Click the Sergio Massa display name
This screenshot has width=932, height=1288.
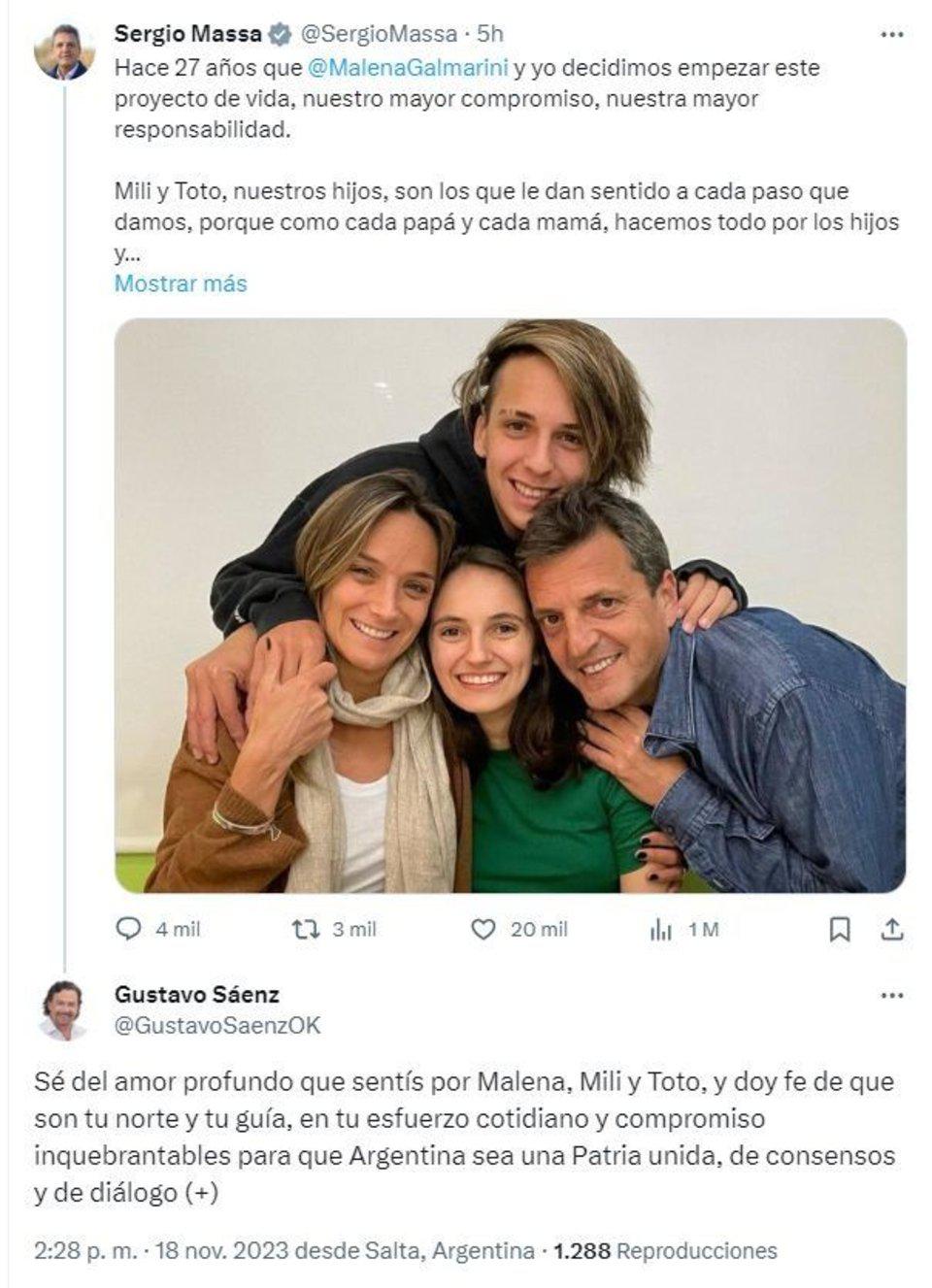(x=187, y=34)
